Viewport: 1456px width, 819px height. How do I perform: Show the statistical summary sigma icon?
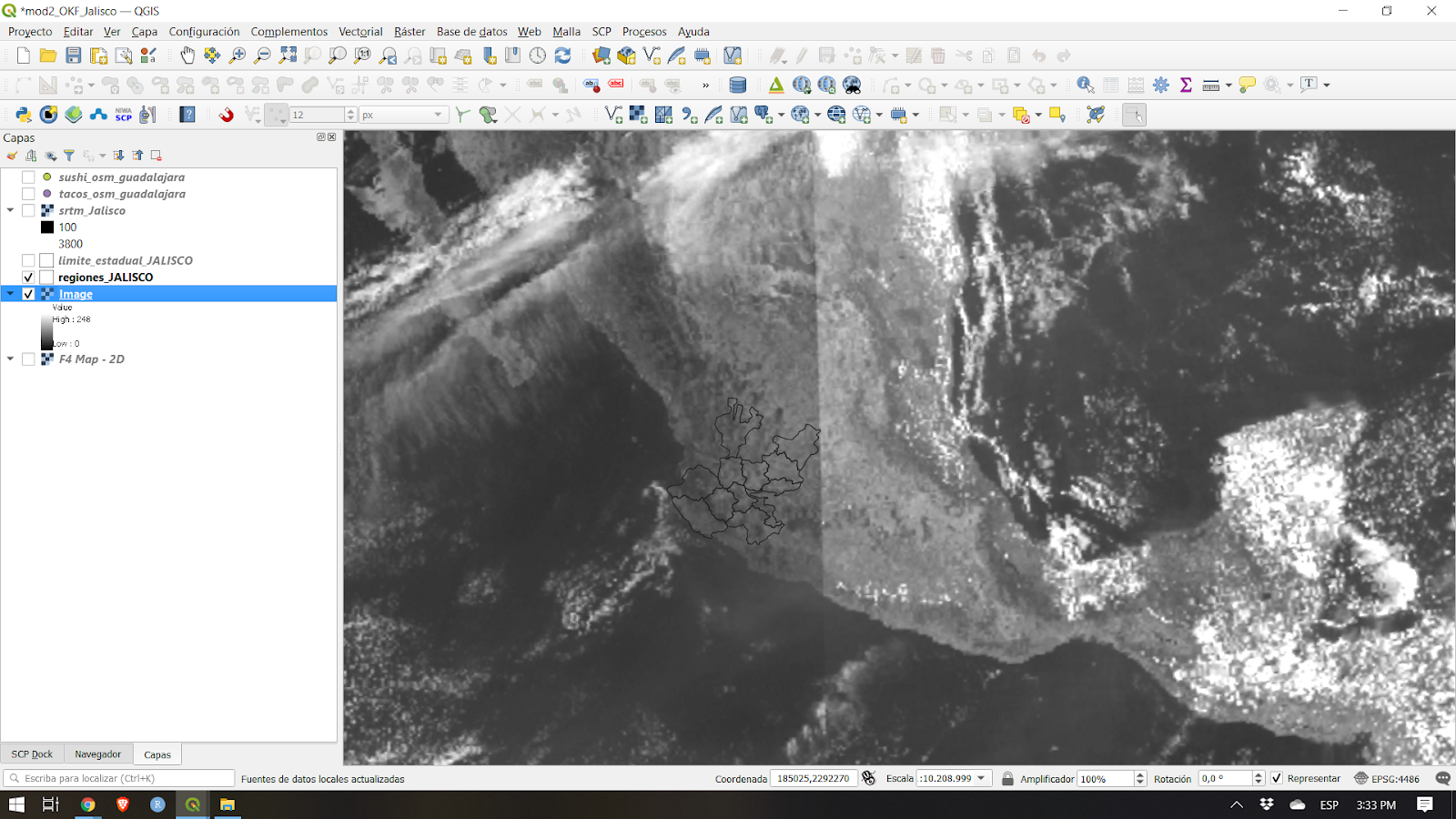pyautogui.click(x=1186, y=85)
